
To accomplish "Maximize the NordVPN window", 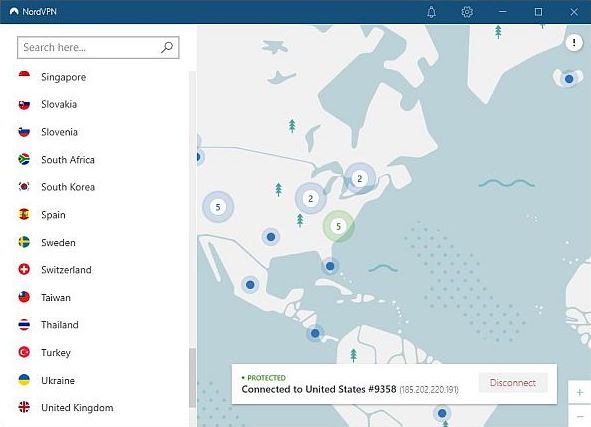I will tap(538, 12).
